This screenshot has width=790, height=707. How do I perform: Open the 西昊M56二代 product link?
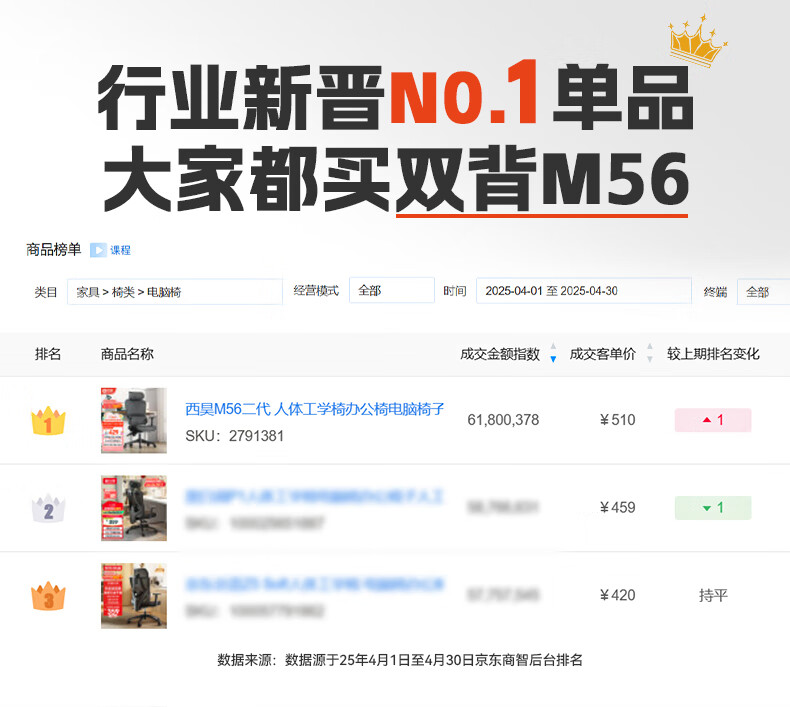tap(315, 409)
